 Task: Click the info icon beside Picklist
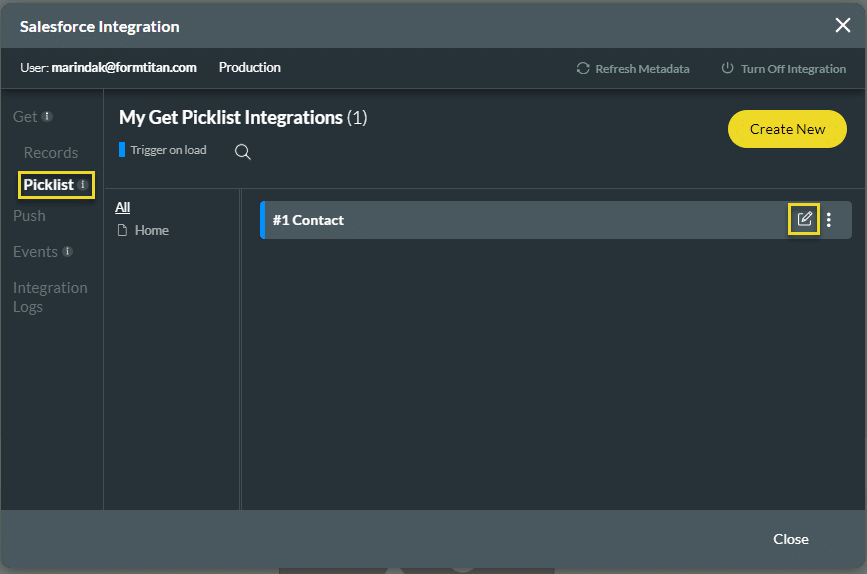point(83,185)
